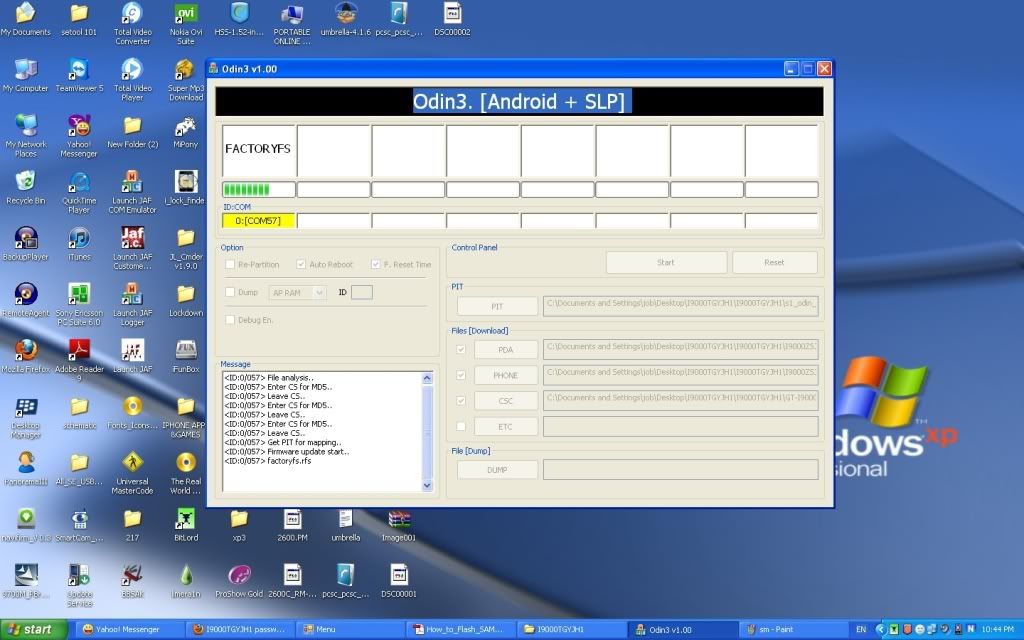Open the Windows Start menu
The height and width of the screenshot is (640, 1024).
click(x=33, y=630)
